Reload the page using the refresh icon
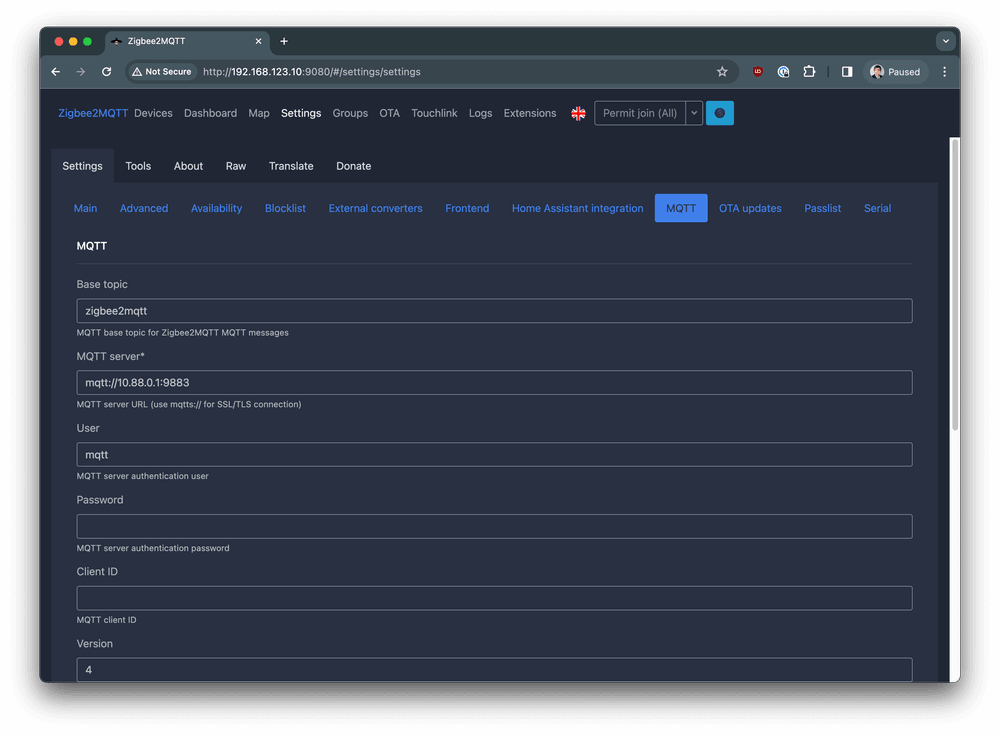 [106, 71]
